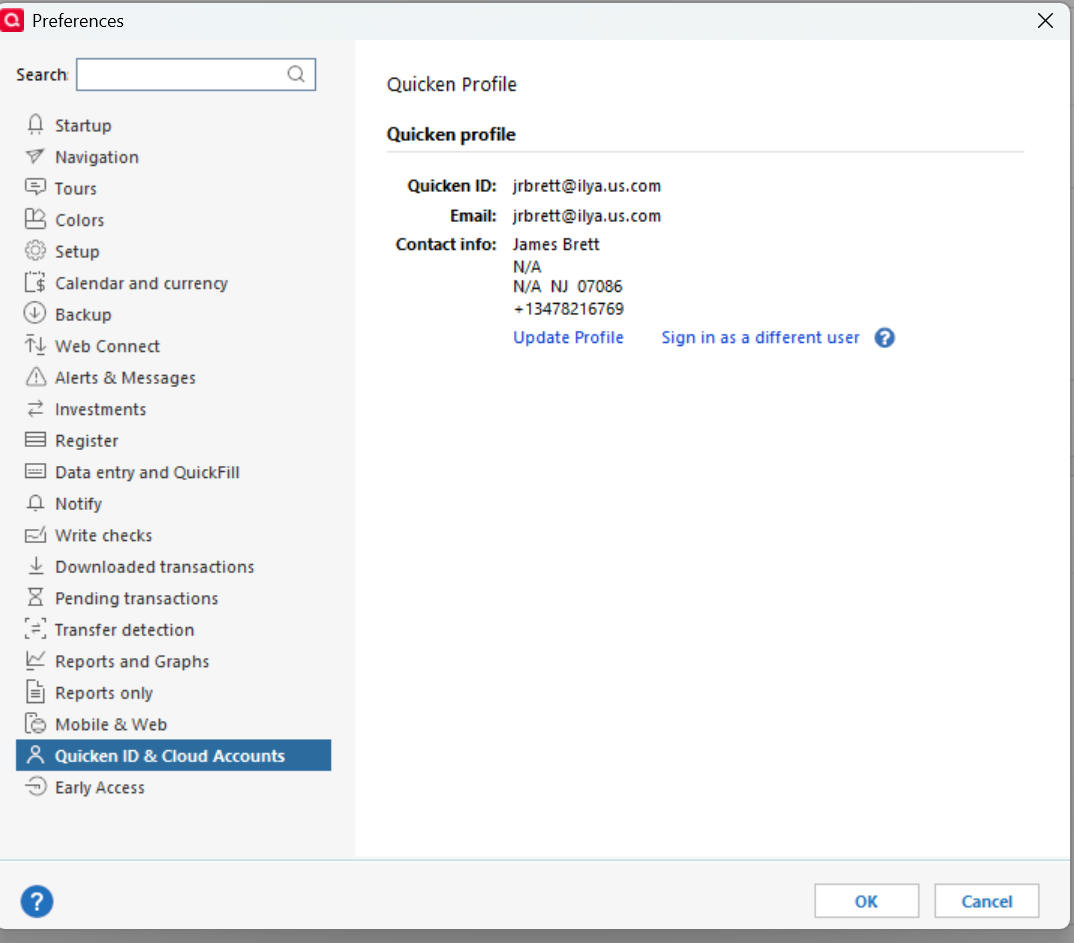
Task: Click the Colors palette icon
Action: point(35,219)
